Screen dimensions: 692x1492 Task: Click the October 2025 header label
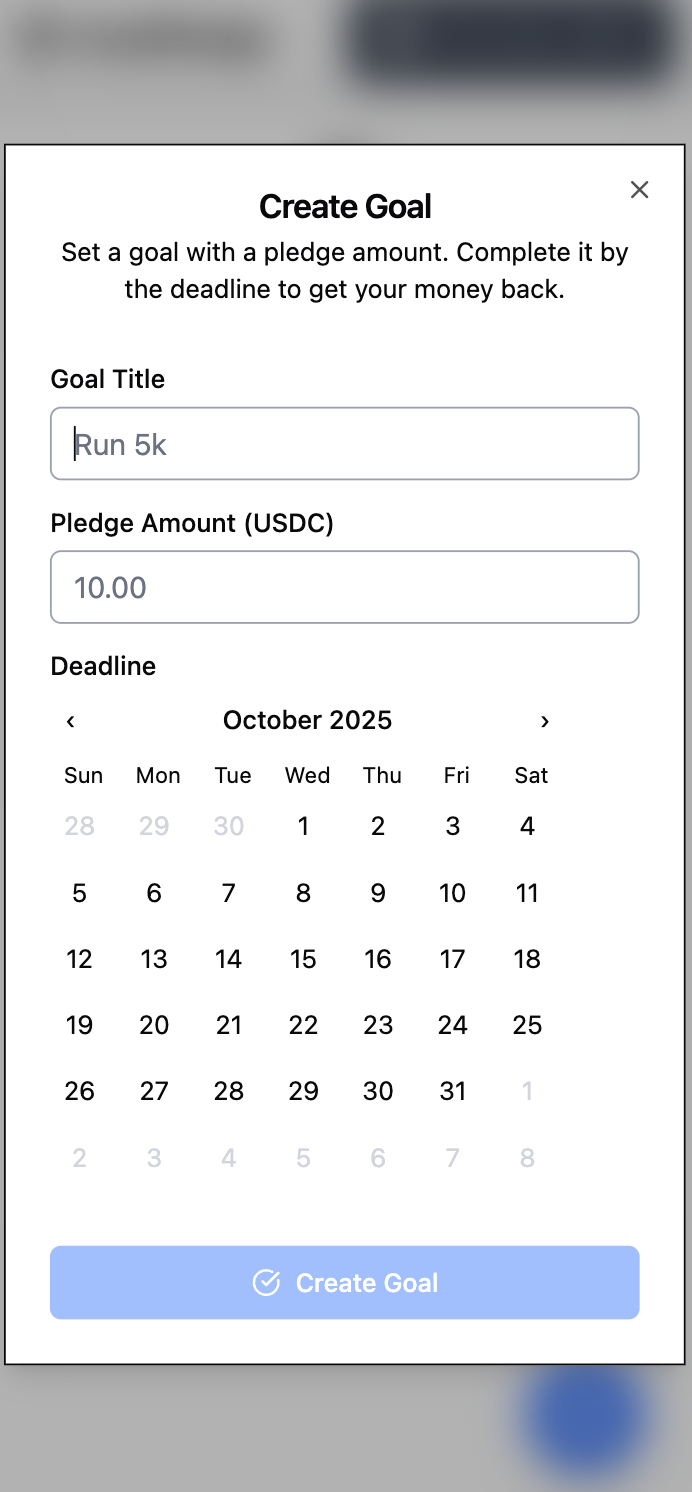point(307,720)
